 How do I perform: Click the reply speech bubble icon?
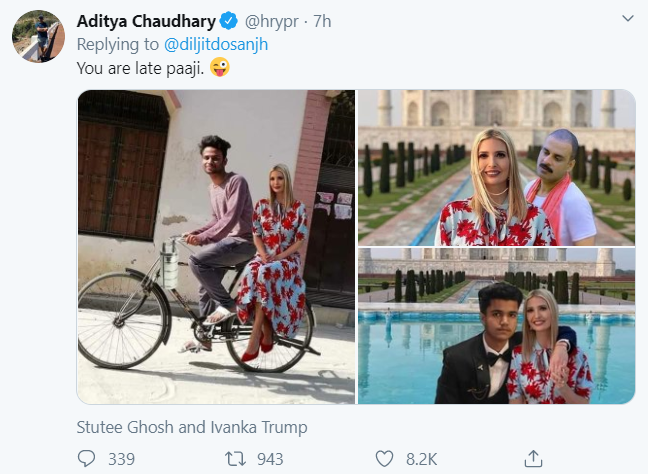(87, 459)
